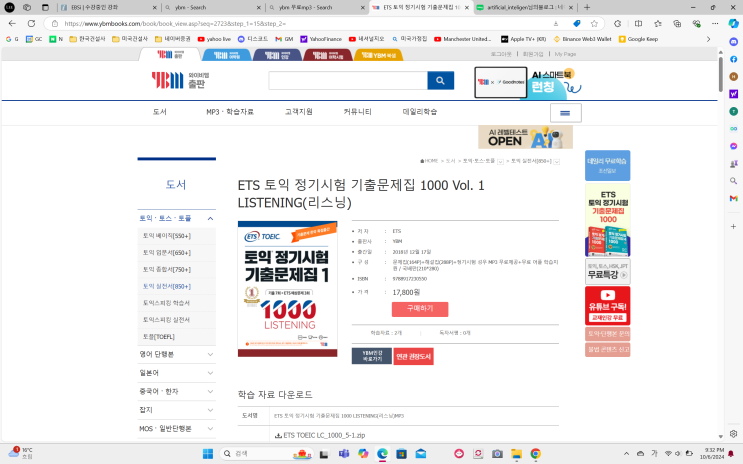Open the Gmail bookmark GM

tap(284, 39)
